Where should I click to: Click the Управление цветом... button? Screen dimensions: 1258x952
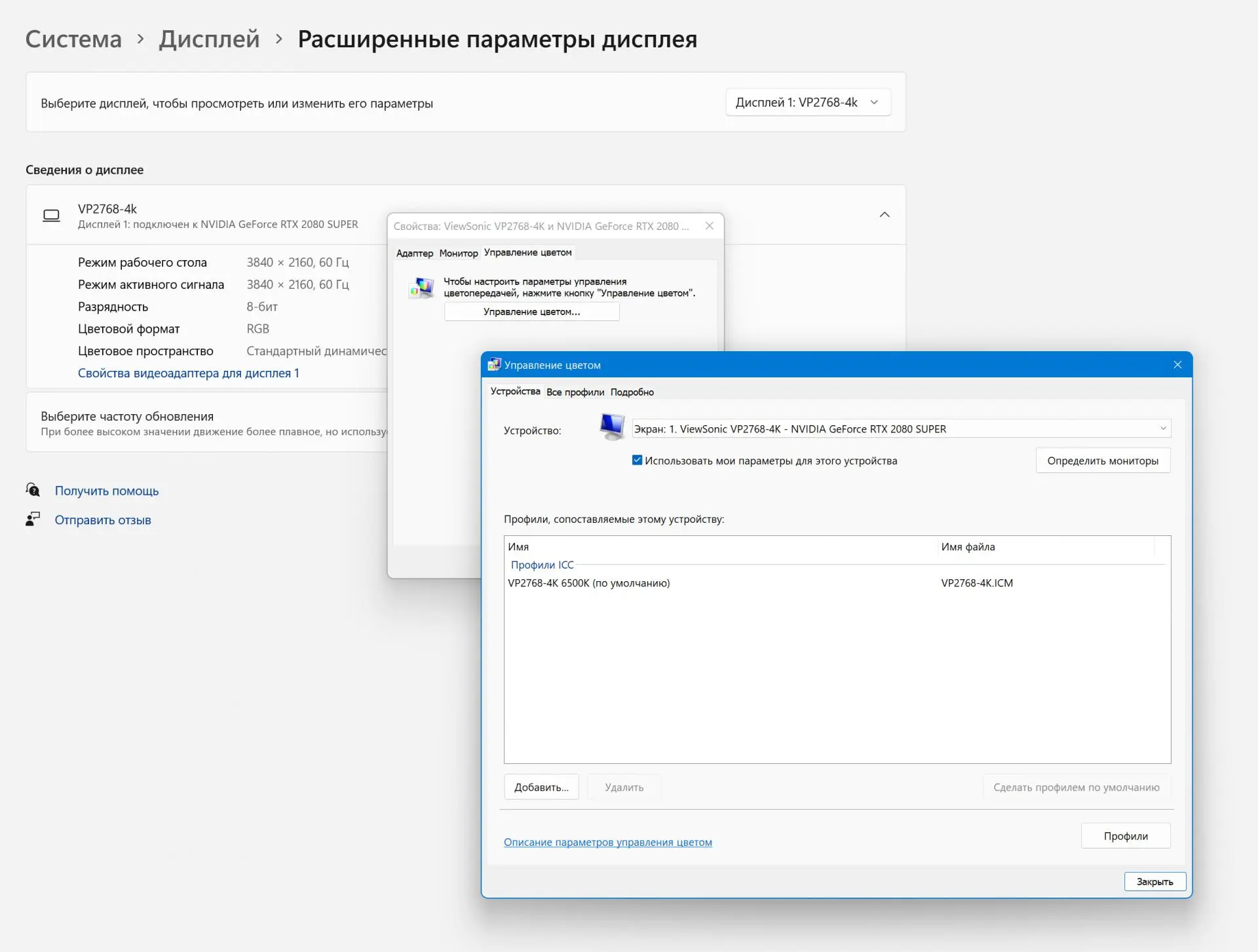[531, 312]
